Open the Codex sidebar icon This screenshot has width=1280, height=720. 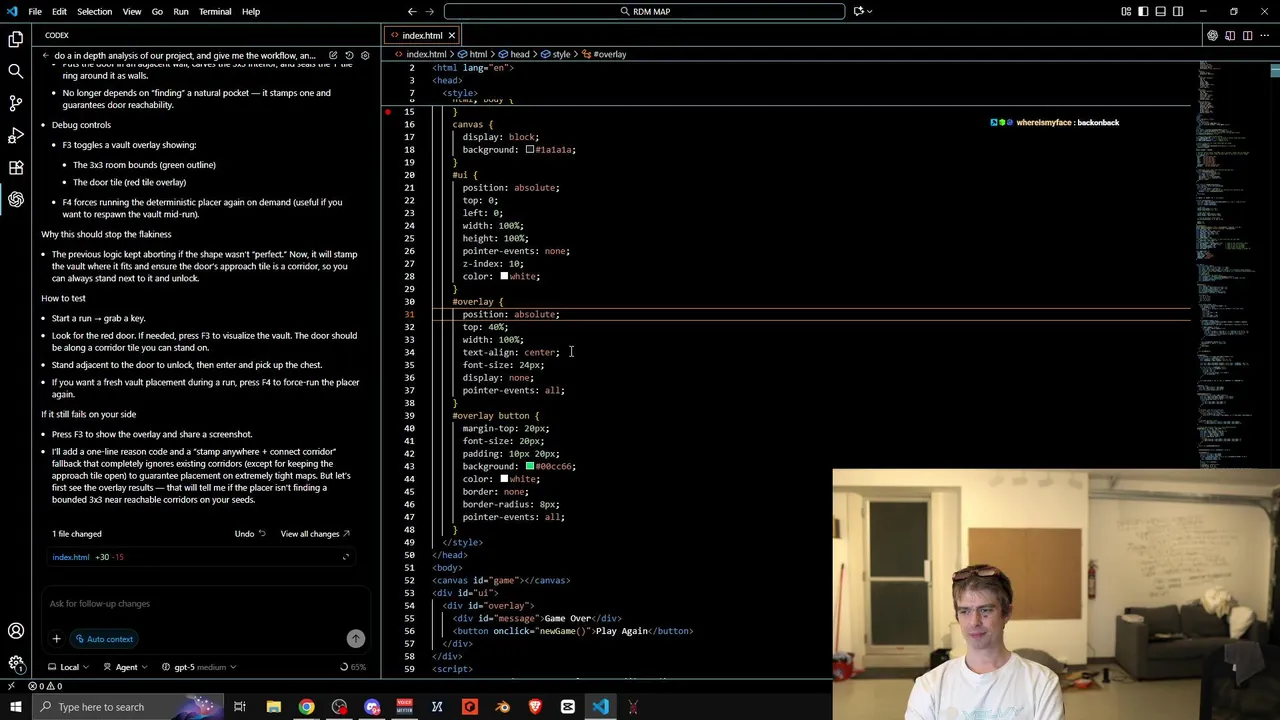coord(16,199)
